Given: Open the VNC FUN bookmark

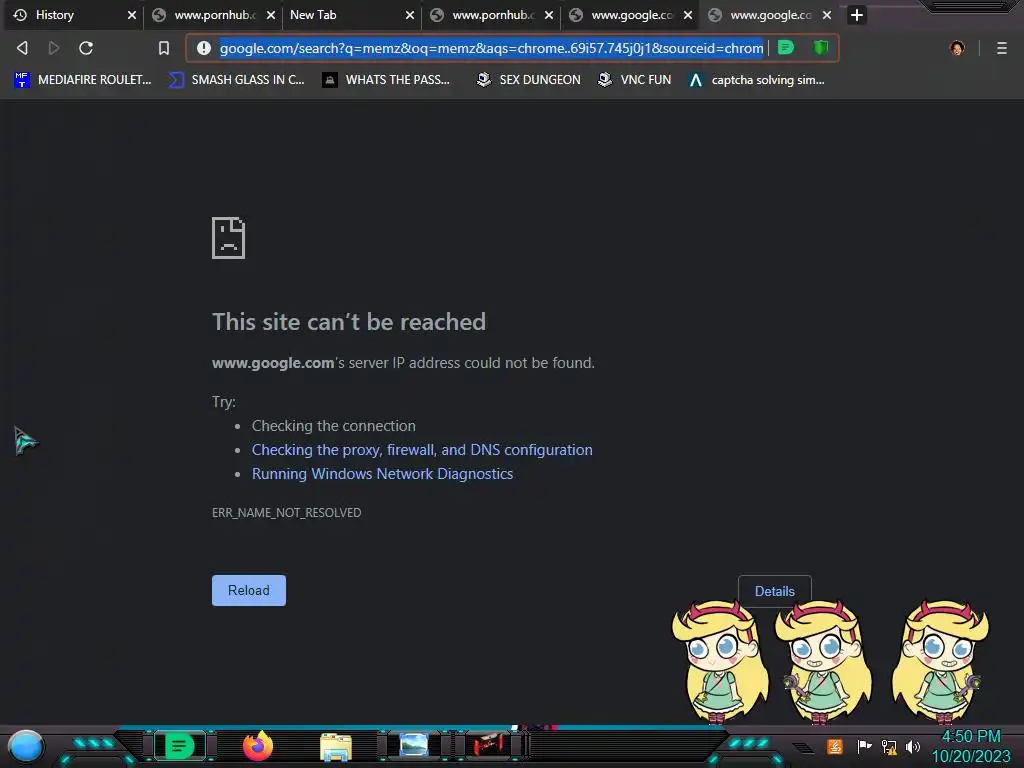Looking at the screenshot, I should point(635,80).
